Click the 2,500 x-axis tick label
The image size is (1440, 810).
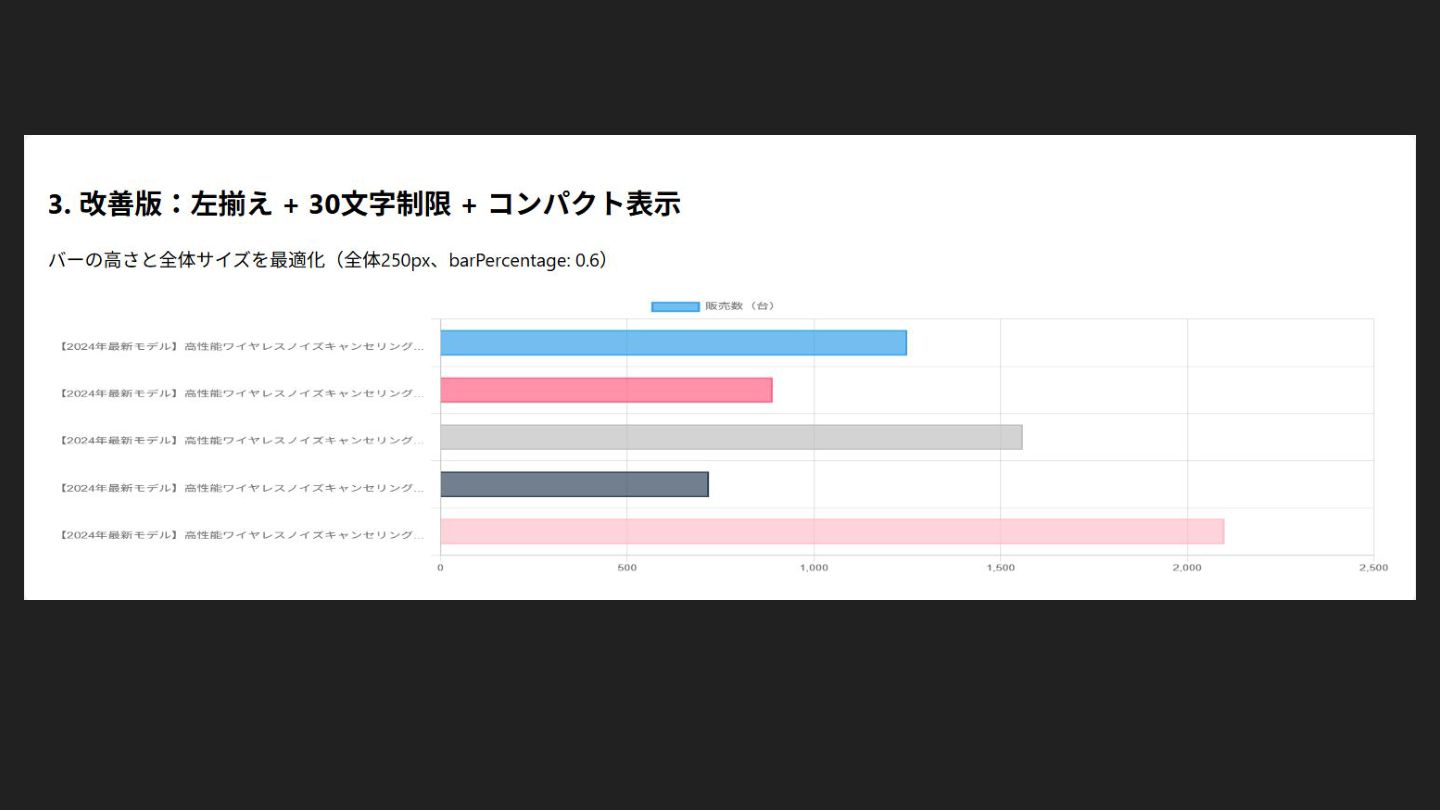point(1373,568)
